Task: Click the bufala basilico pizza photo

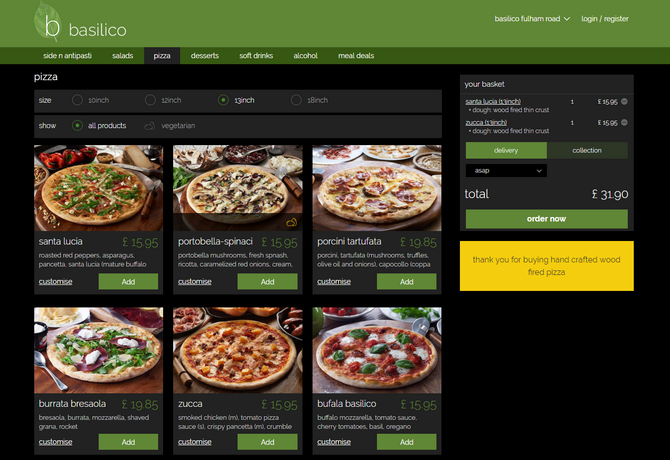Action: tap(377, 350)
